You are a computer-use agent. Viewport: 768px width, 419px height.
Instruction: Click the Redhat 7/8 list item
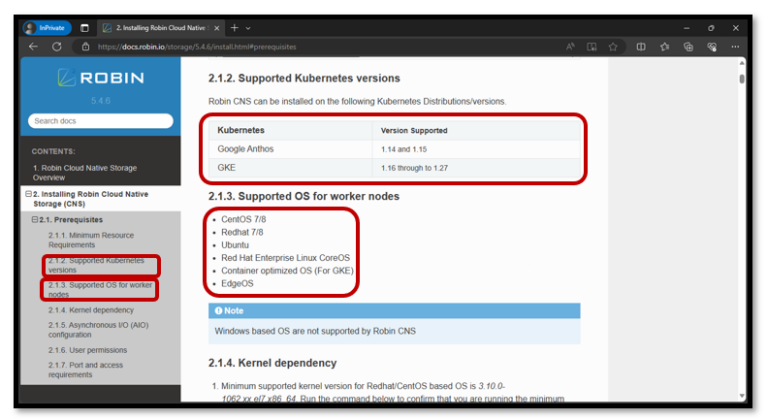(x=242, y=232)
